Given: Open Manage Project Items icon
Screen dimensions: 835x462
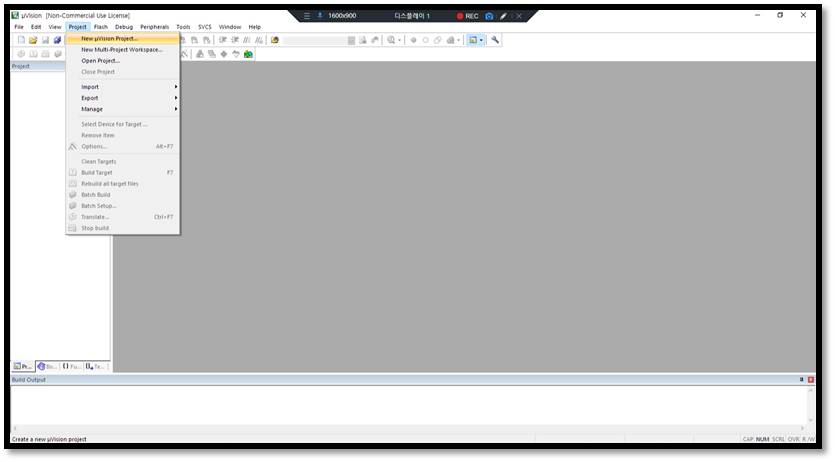Looking at the screenshot, I should (200, 54).
